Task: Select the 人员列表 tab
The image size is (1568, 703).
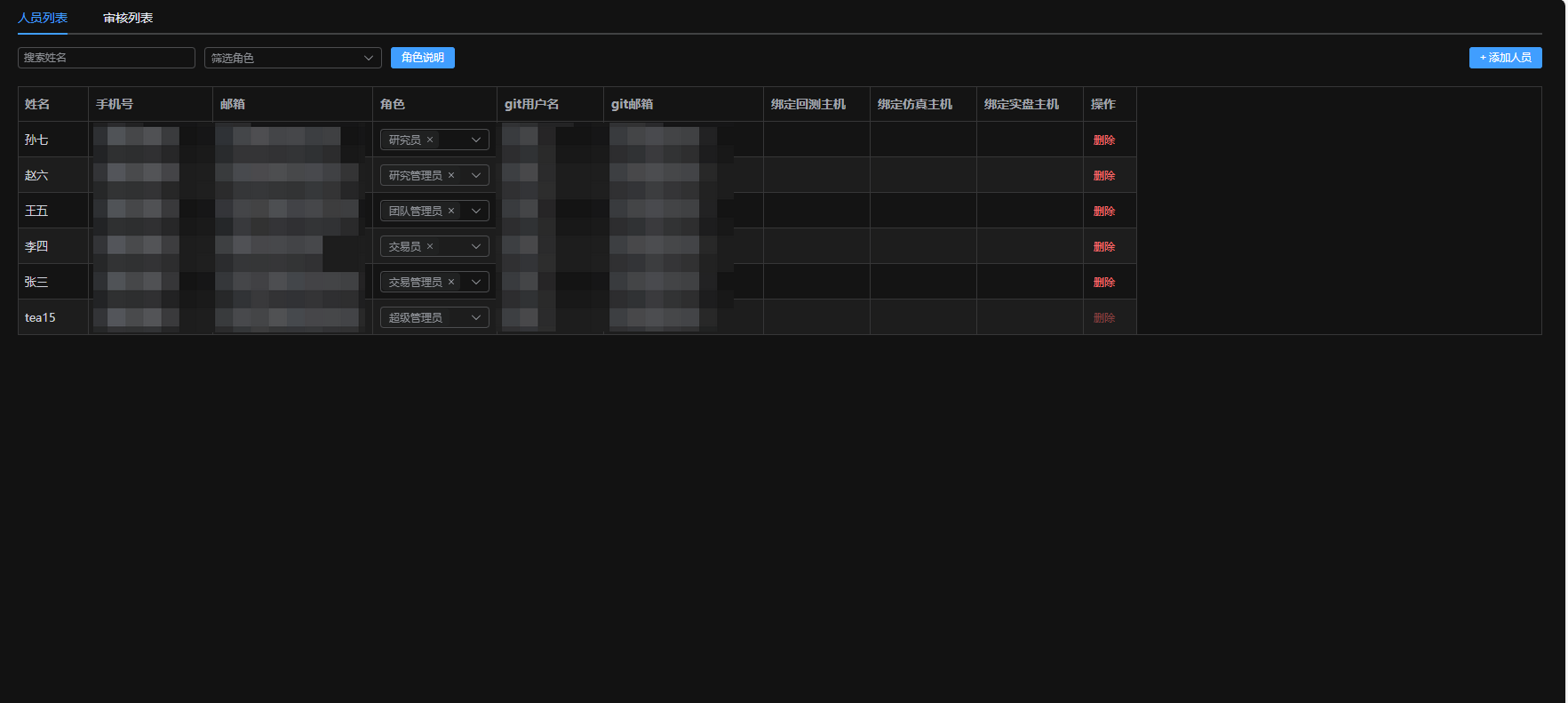Action: pos(43,18)
